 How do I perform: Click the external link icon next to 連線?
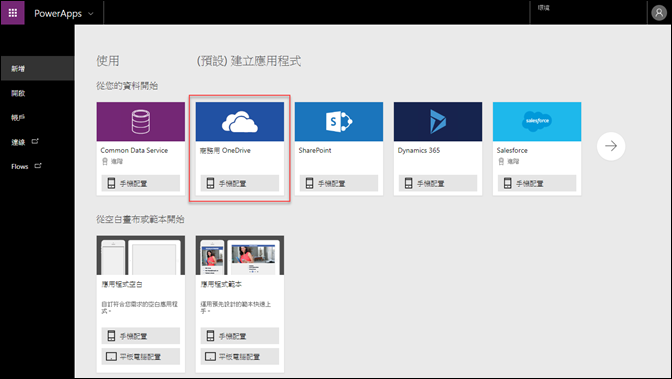pos(35,141)
